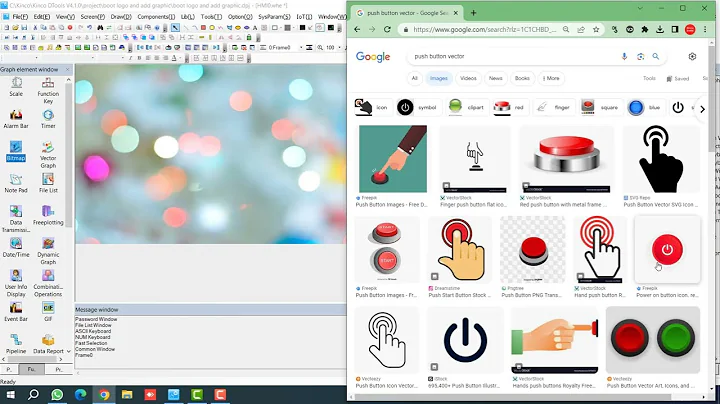
Task: Pick the Dynamic Graph element
Action: (x=48, y=251)
